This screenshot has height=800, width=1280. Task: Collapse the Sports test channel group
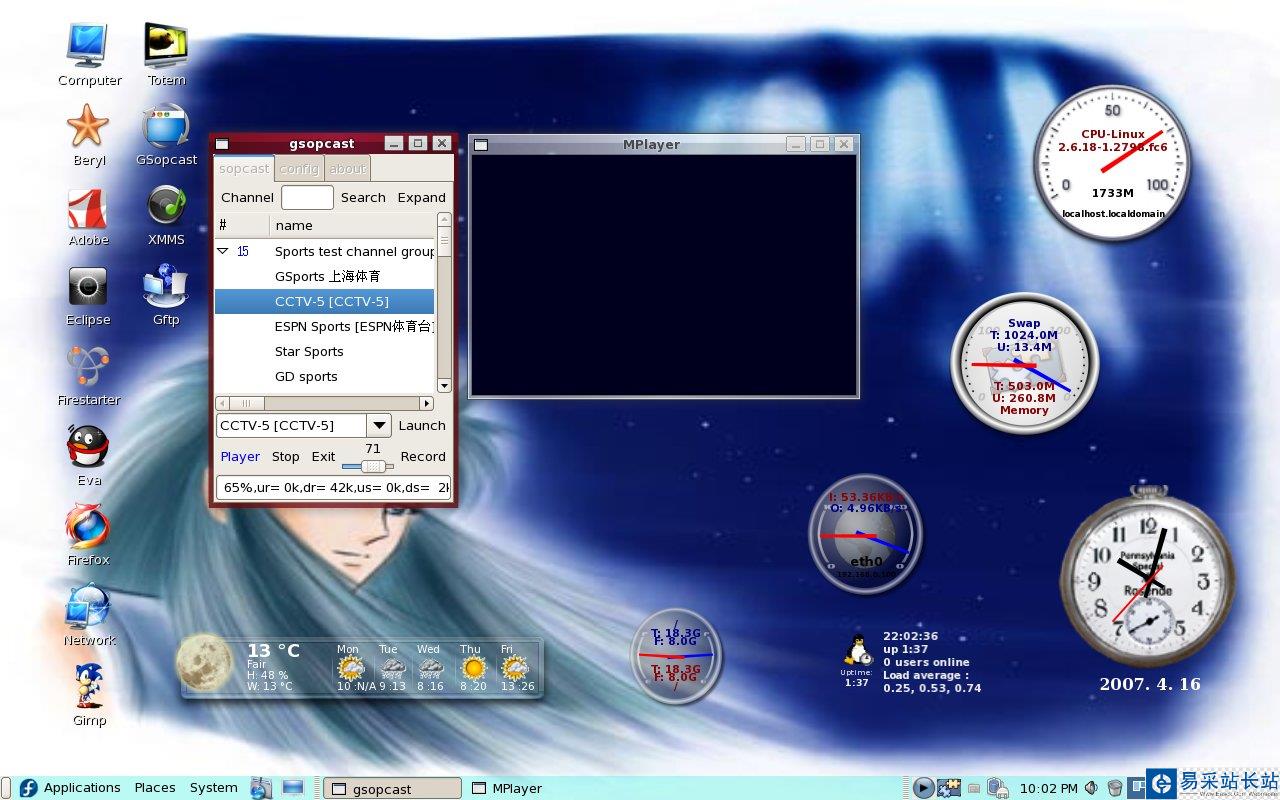coord(223,251)
